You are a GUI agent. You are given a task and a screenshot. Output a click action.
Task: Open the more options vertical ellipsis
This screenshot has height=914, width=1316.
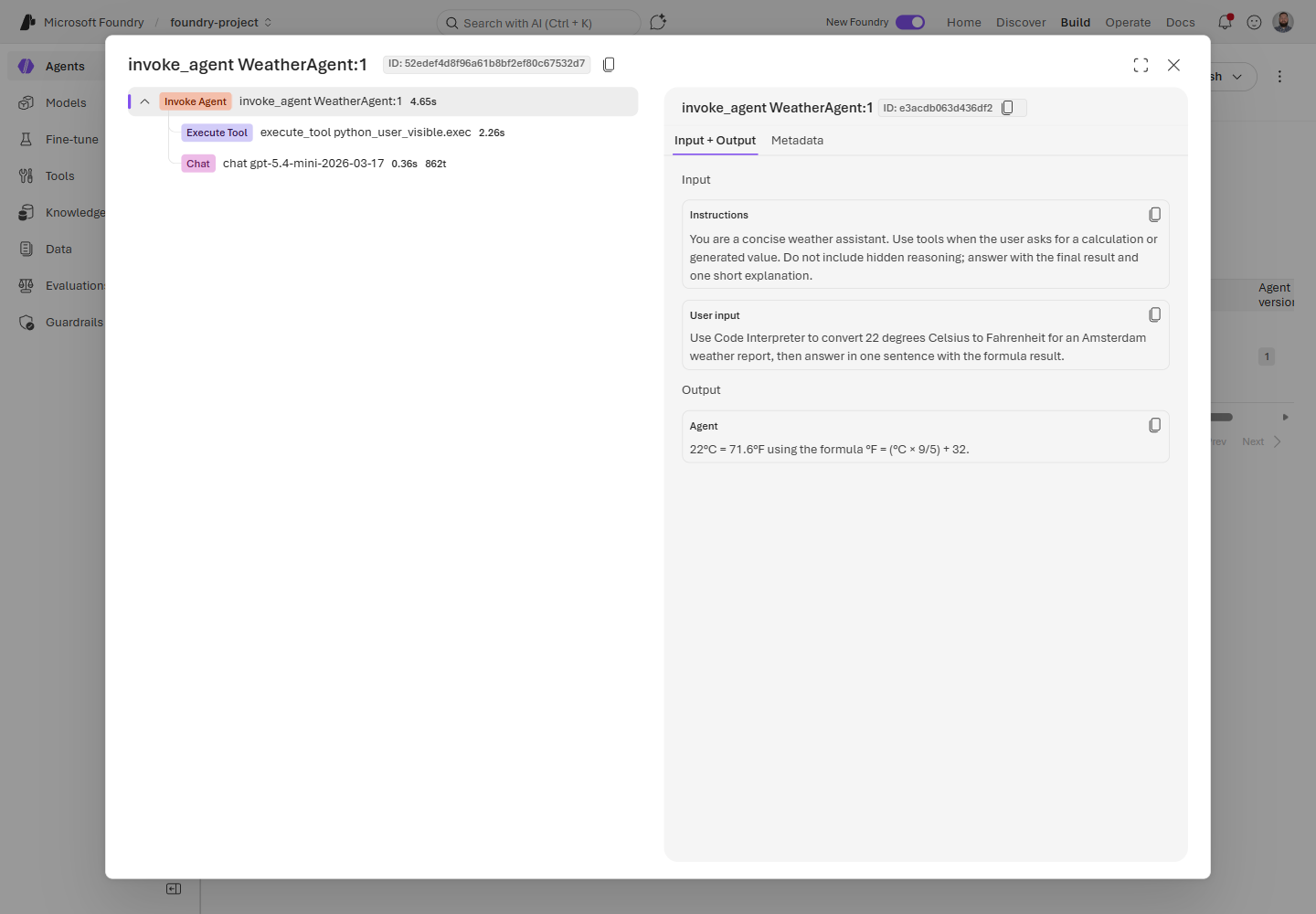[x=1279, y=77]
